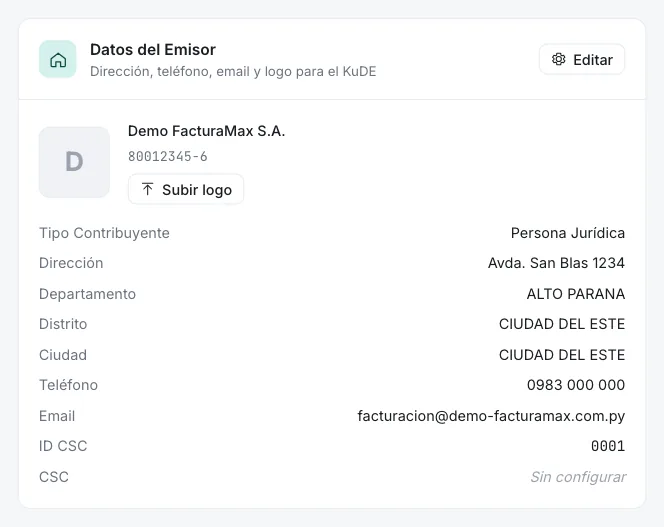Screen dimensions: 664x527
Task: Click the phone number 0983 000 000
Action: pyautogui.click(x=576, y=385)
